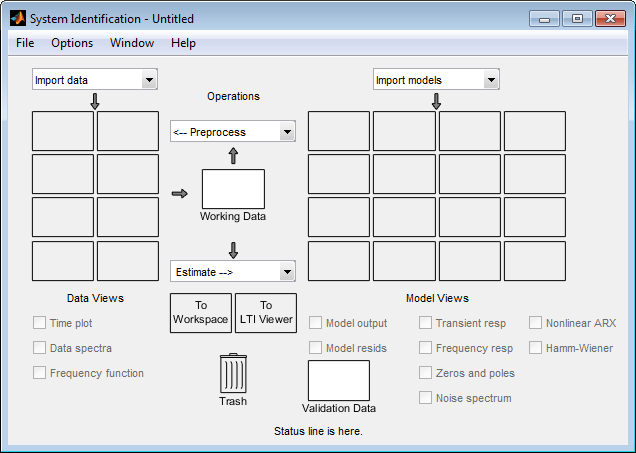636x453 pixels.
Task: Click the Trash can icon
Action: point(233,373)
